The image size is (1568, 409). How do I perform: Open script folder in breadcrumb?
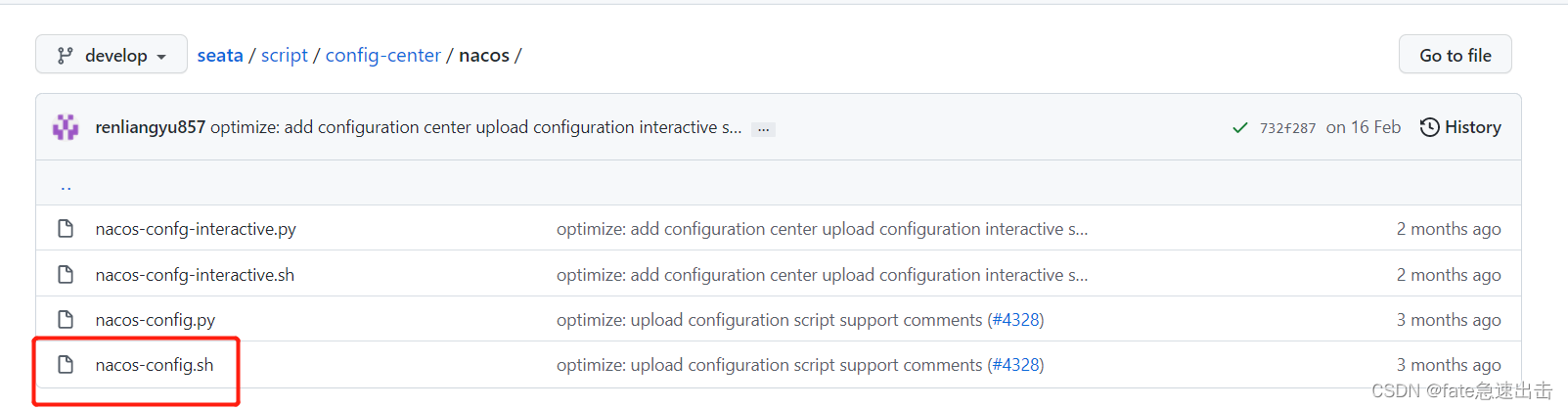pos(284,56)
